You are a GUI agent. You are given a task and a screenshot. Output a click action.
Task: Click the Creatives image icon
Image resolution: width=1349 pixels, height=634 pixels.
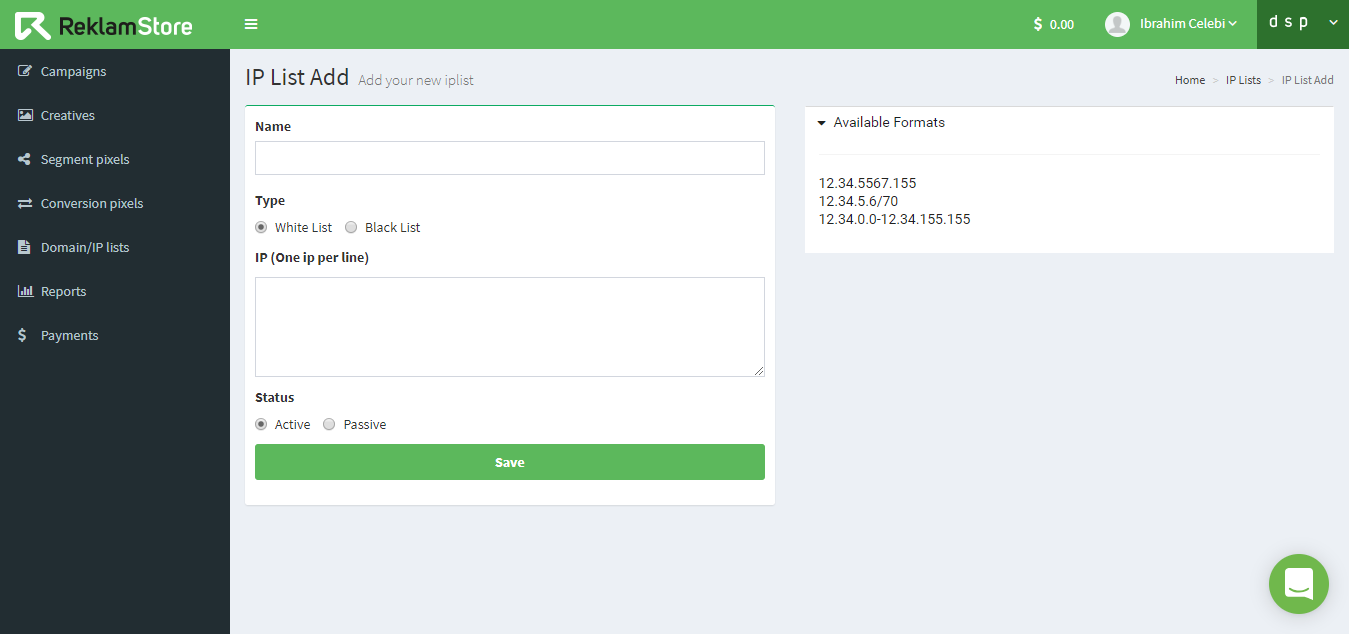[x=25, y=115]
